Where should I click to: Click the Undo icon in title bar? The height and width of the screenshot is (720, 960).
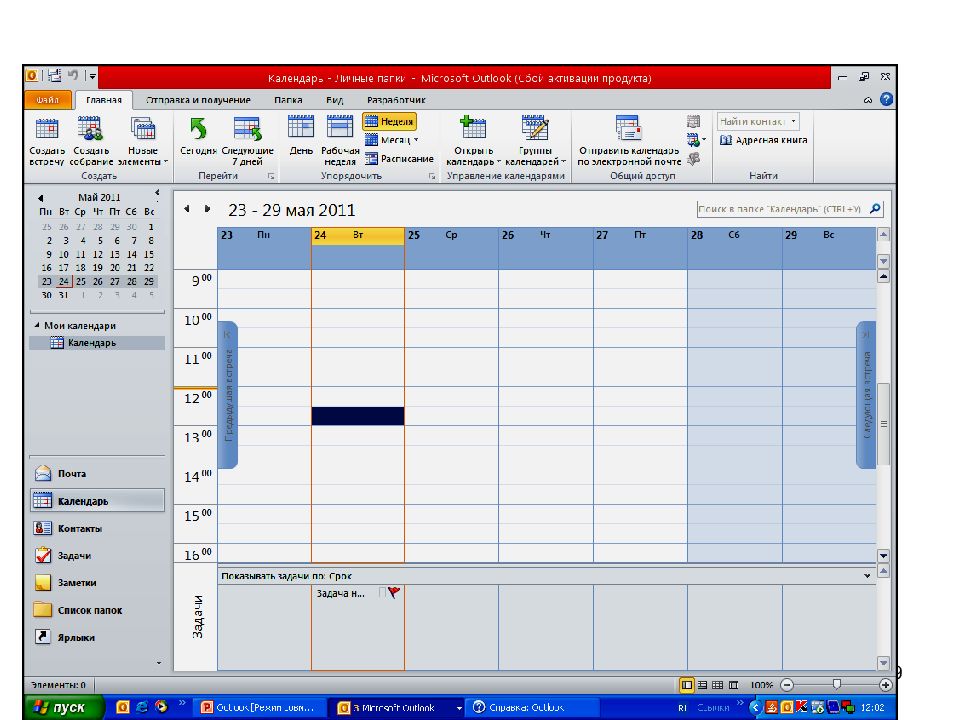pyautogui.click(x=73, y=75)
